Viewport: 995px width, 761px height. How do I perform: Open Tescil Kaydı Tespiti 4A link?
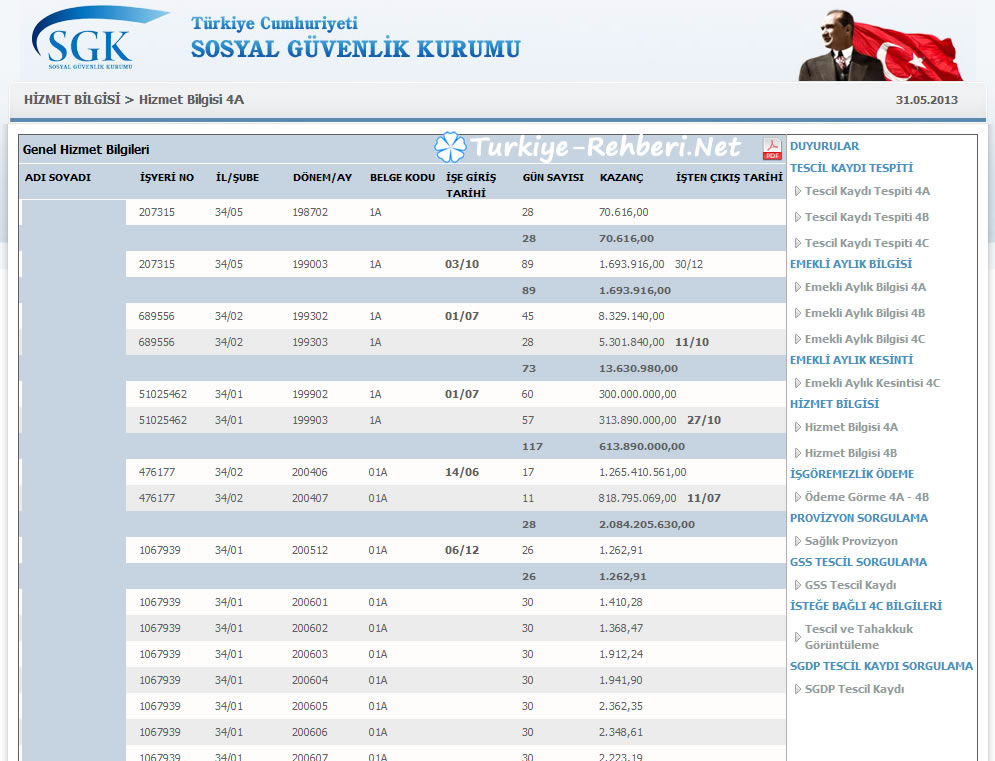[x=867, y=191]
